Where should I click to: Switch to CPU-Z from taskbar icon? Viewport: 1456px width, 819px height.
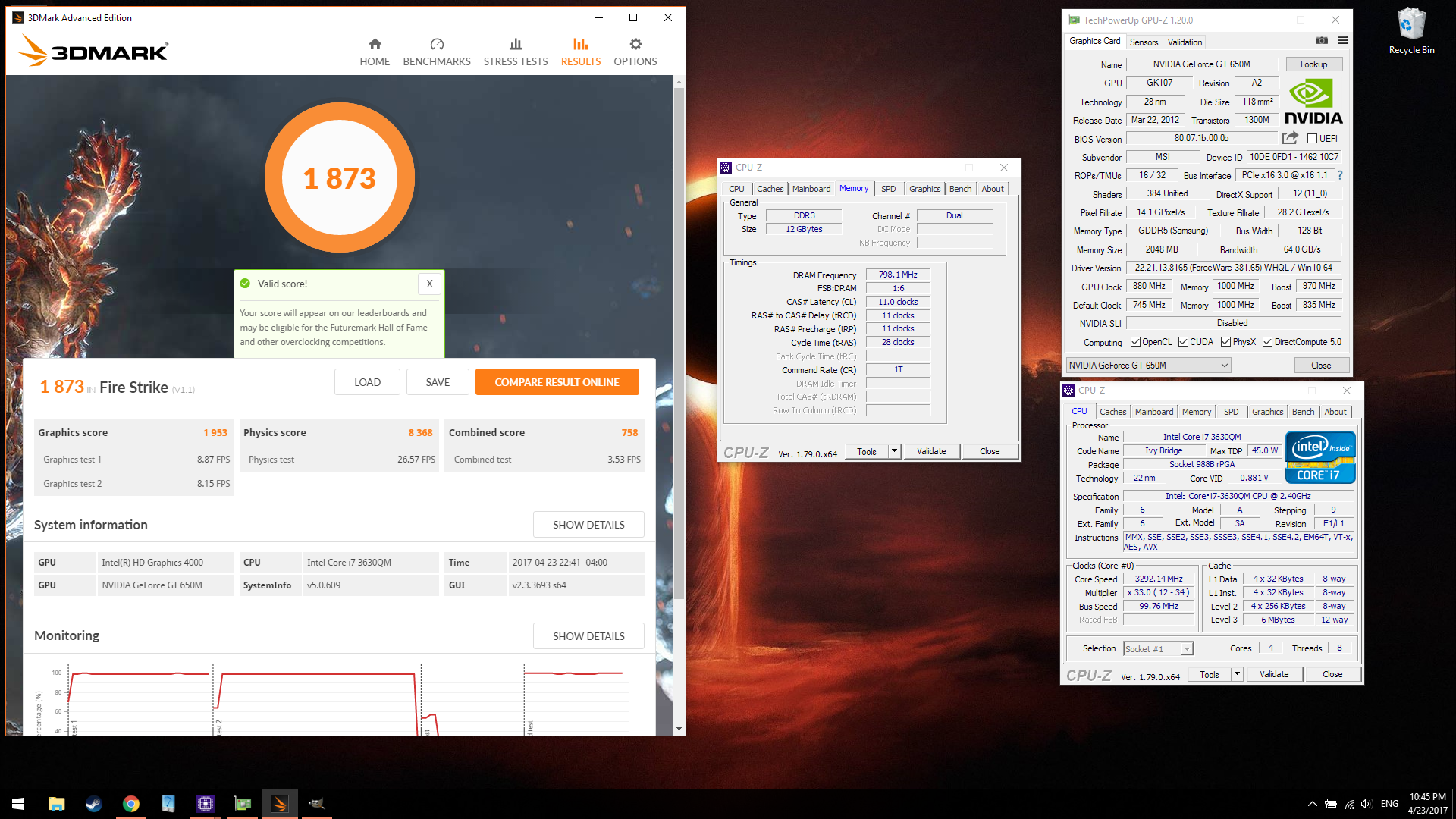coord(206,804)
